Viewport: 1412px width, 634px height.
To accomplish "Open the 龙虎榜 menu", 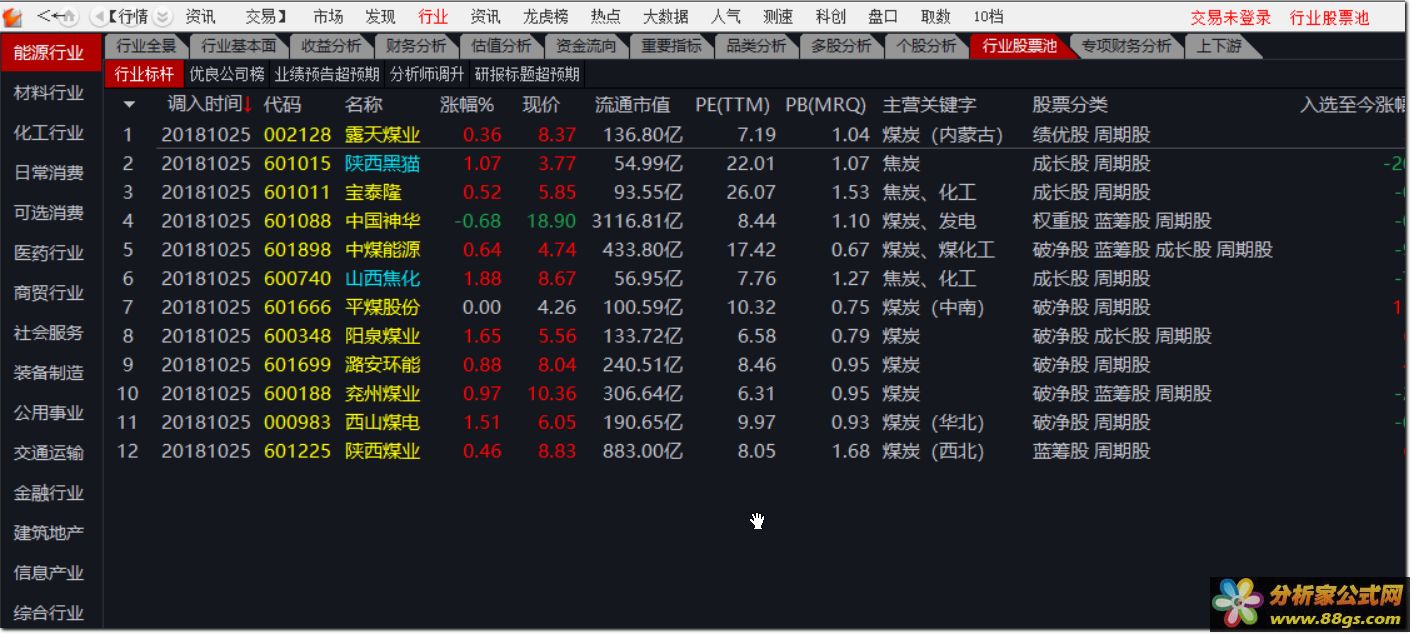I will point(546,17).
